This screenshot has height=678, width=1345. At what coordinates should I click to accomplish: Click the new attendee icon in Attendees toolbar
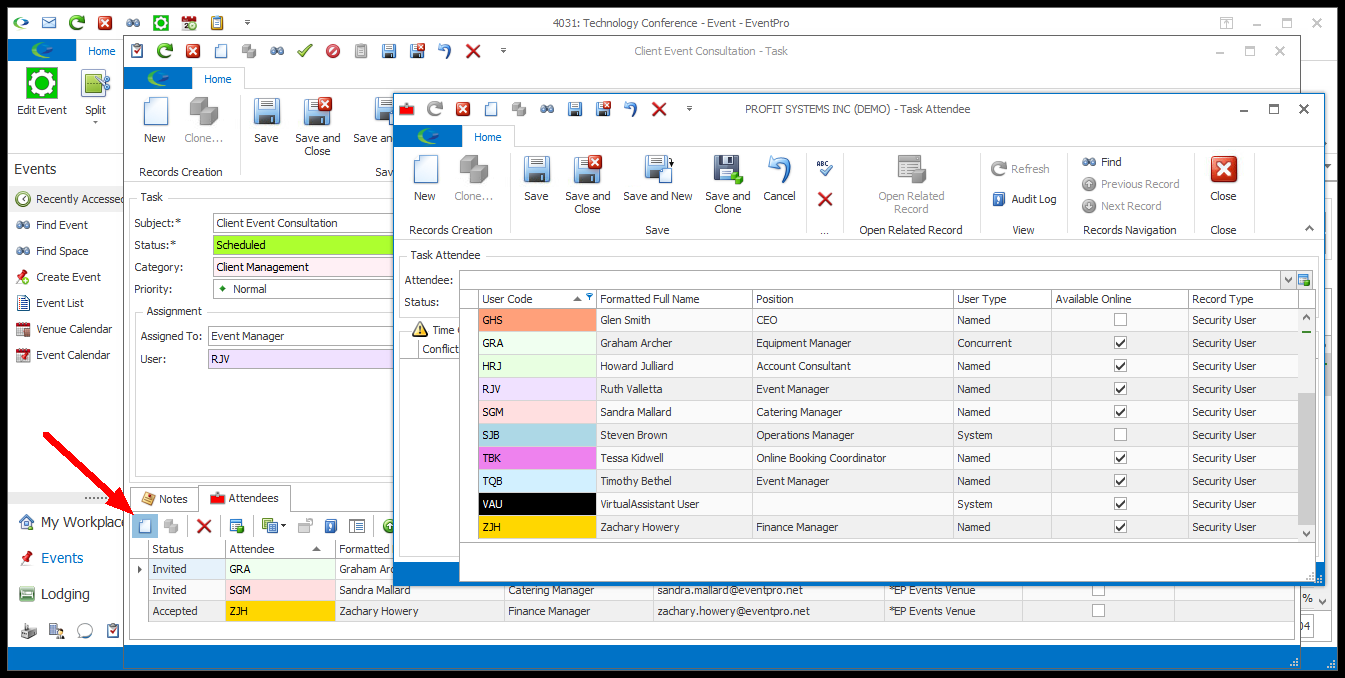coord(145,525)
